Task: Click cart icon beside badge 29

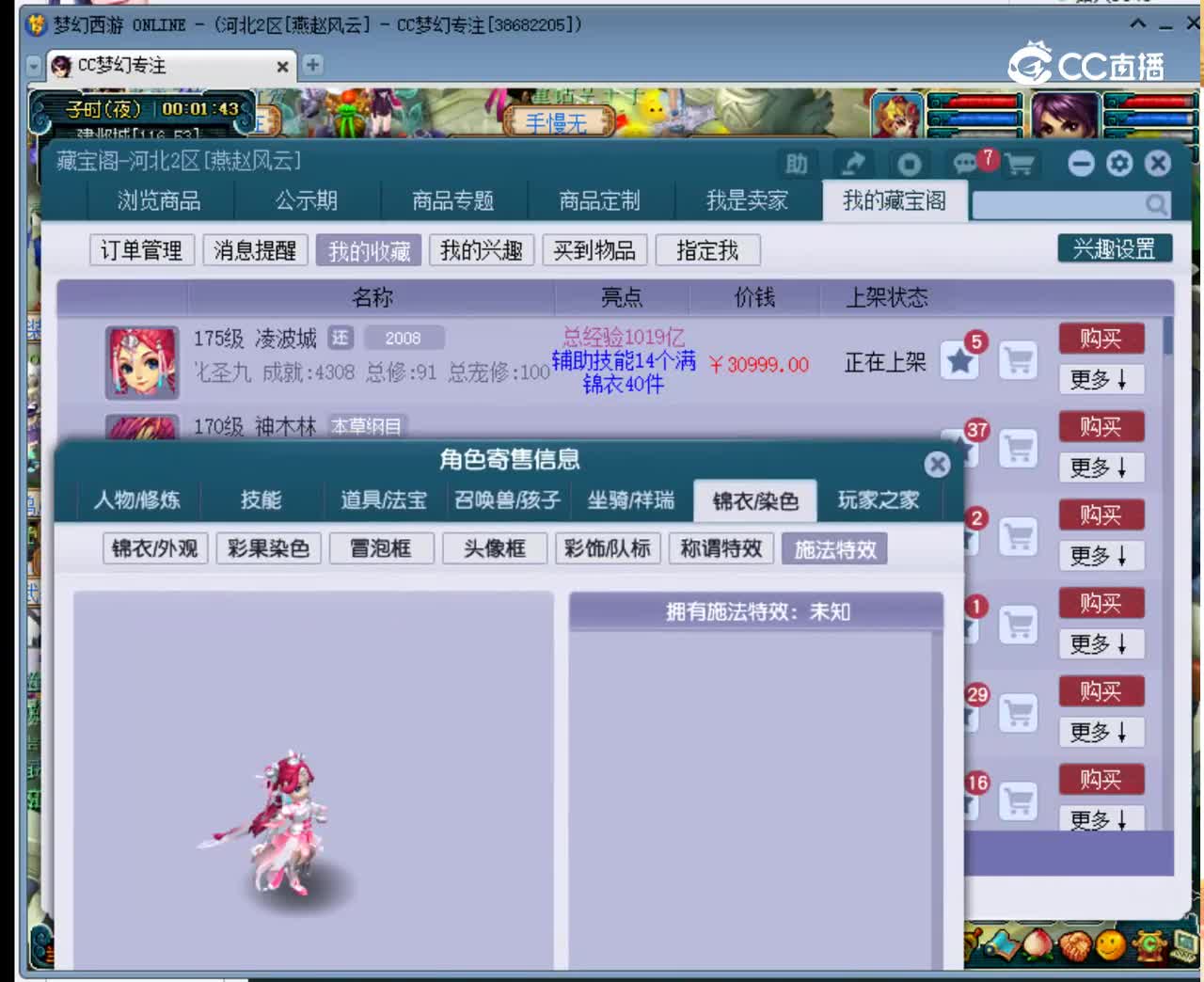Action: 1018,713
